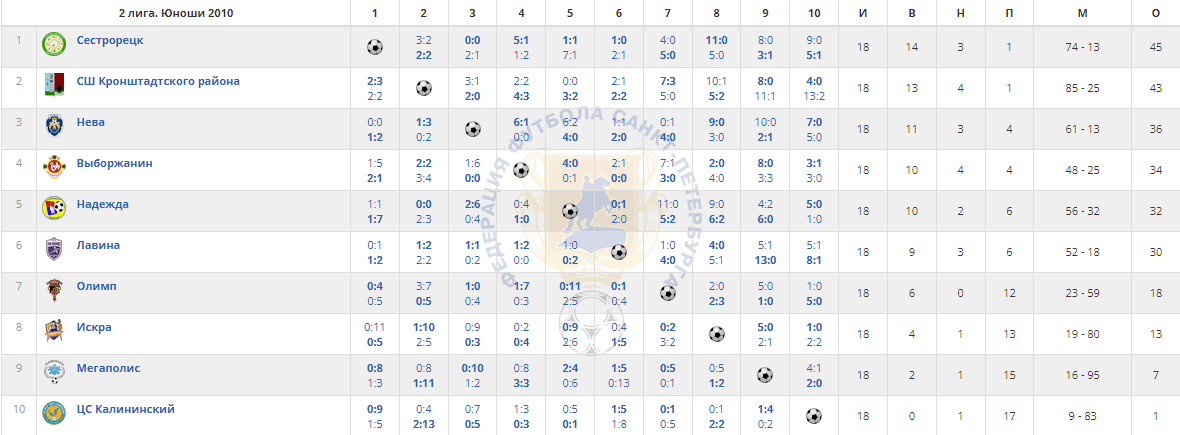Open the Выборжанин team link
The width and height of the screenshot is (1180, 435).
click(x=114, y=163)
